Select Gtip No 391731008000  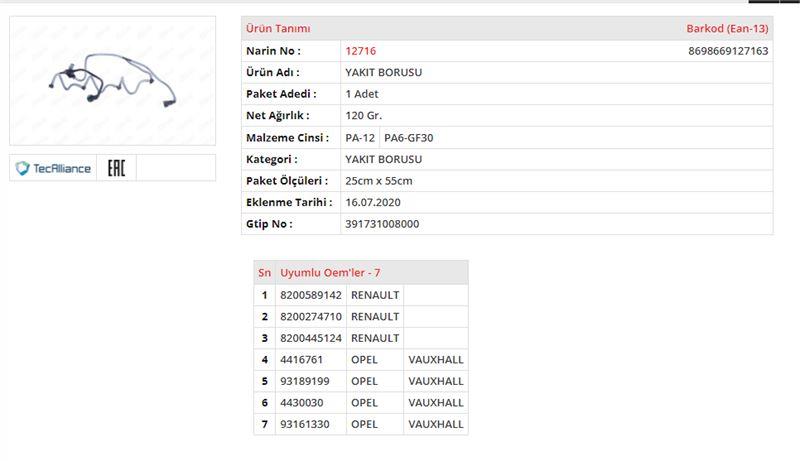[x=382, y=224]
